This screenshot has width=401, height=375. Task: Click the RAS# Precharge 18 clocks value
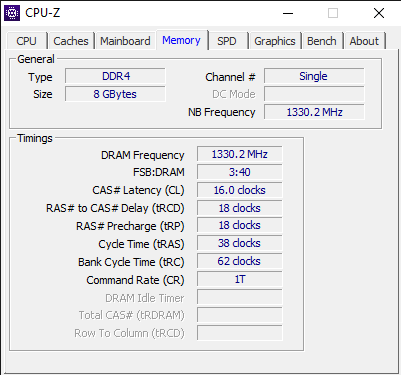tap(239, 225)
